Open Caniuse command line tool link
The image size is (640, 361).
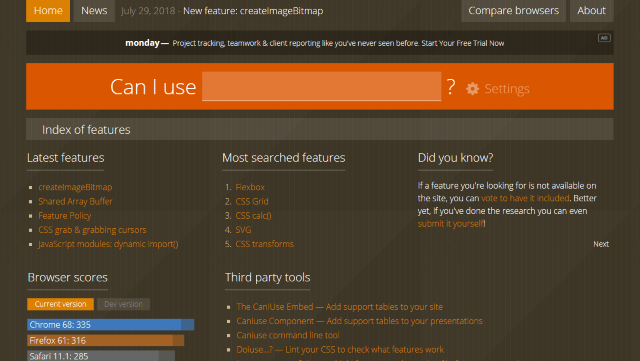coord(288,335)
